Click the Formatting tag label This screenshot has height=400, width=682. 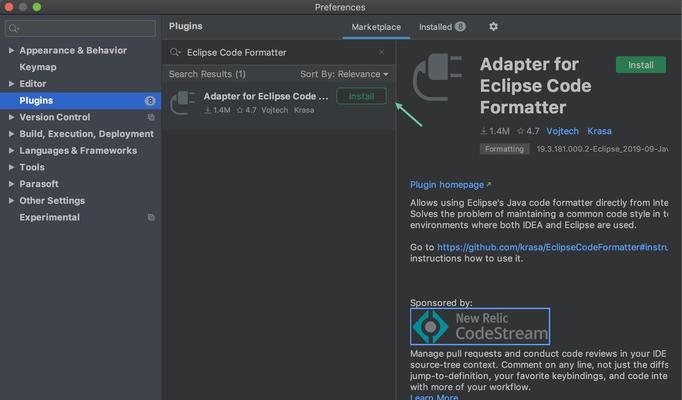click(505, 149)
